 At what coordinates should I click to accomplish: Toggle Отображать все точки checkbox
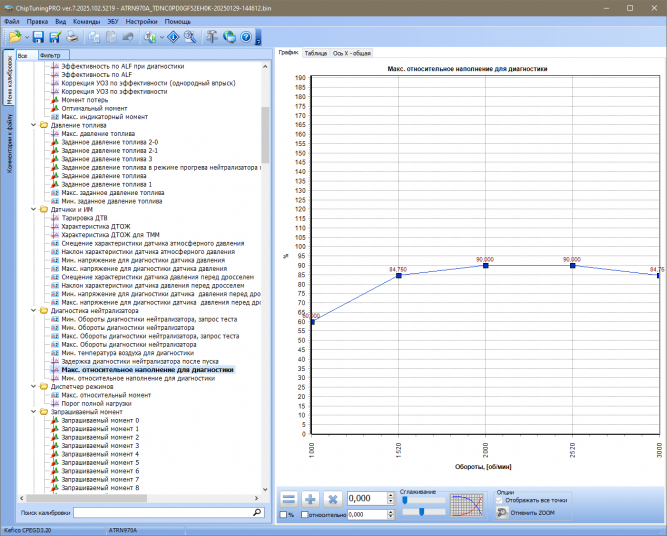click(499, 500)
